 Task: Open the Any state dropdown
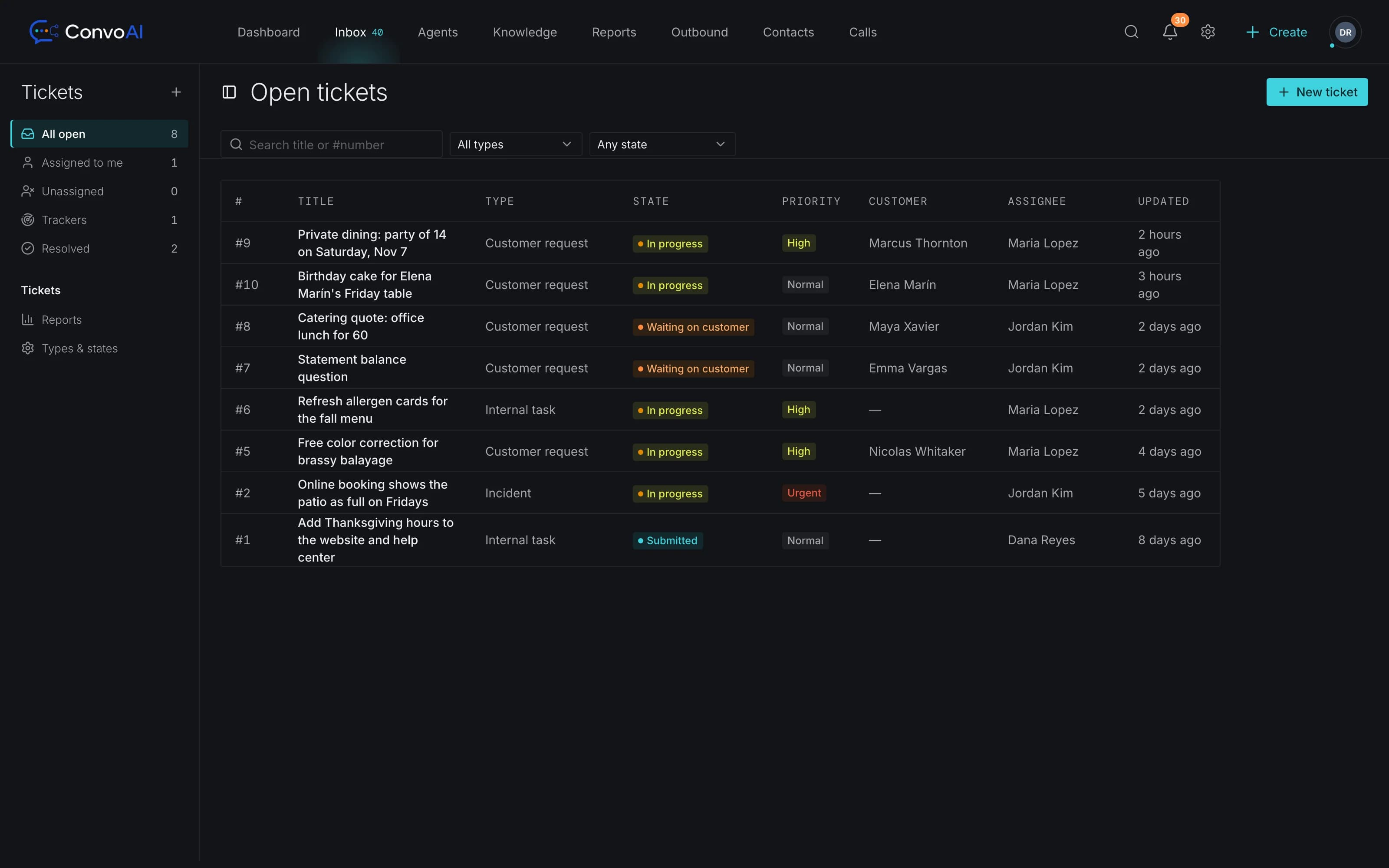pyautogui.click(x=662, y=144)
